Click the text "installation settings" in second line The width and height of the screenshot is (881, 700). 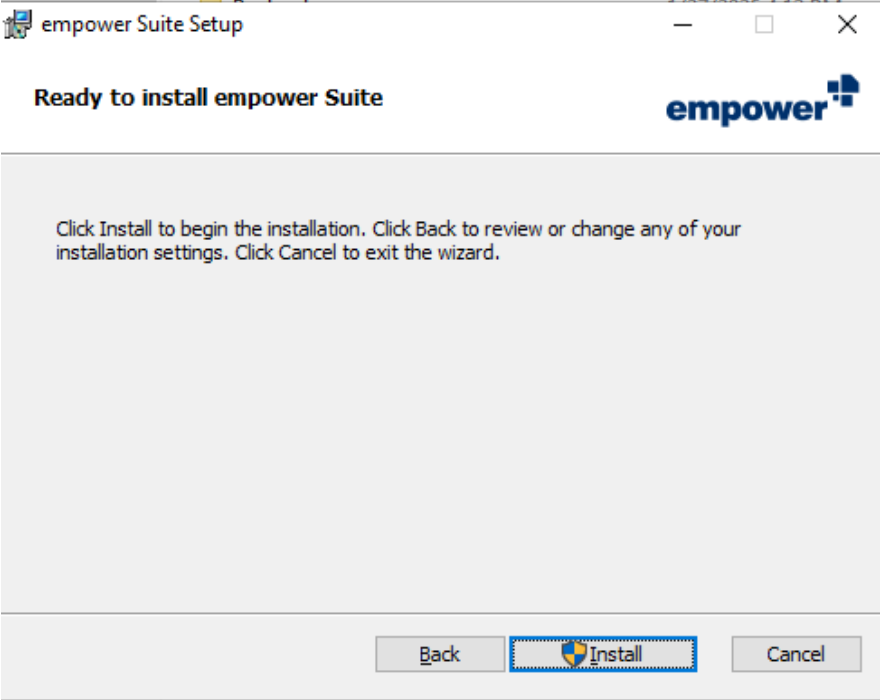[x=142, y=253]
